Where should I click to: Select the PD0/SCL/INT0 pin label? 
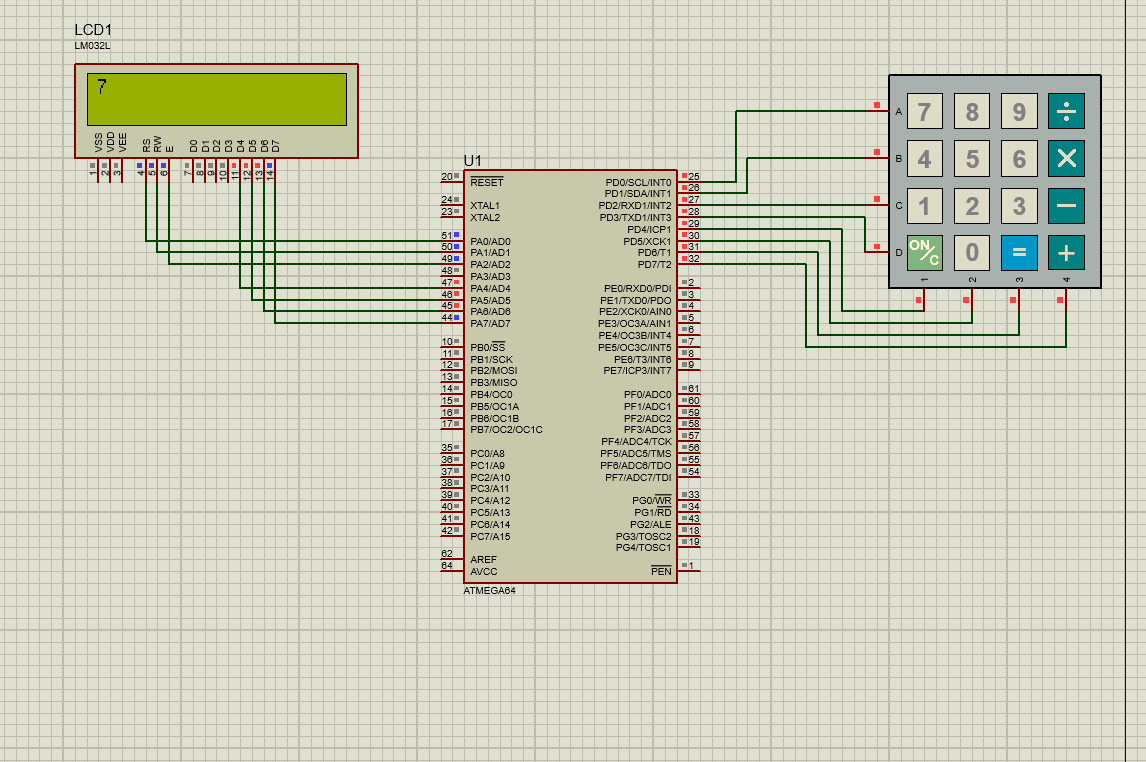point(638,182)
